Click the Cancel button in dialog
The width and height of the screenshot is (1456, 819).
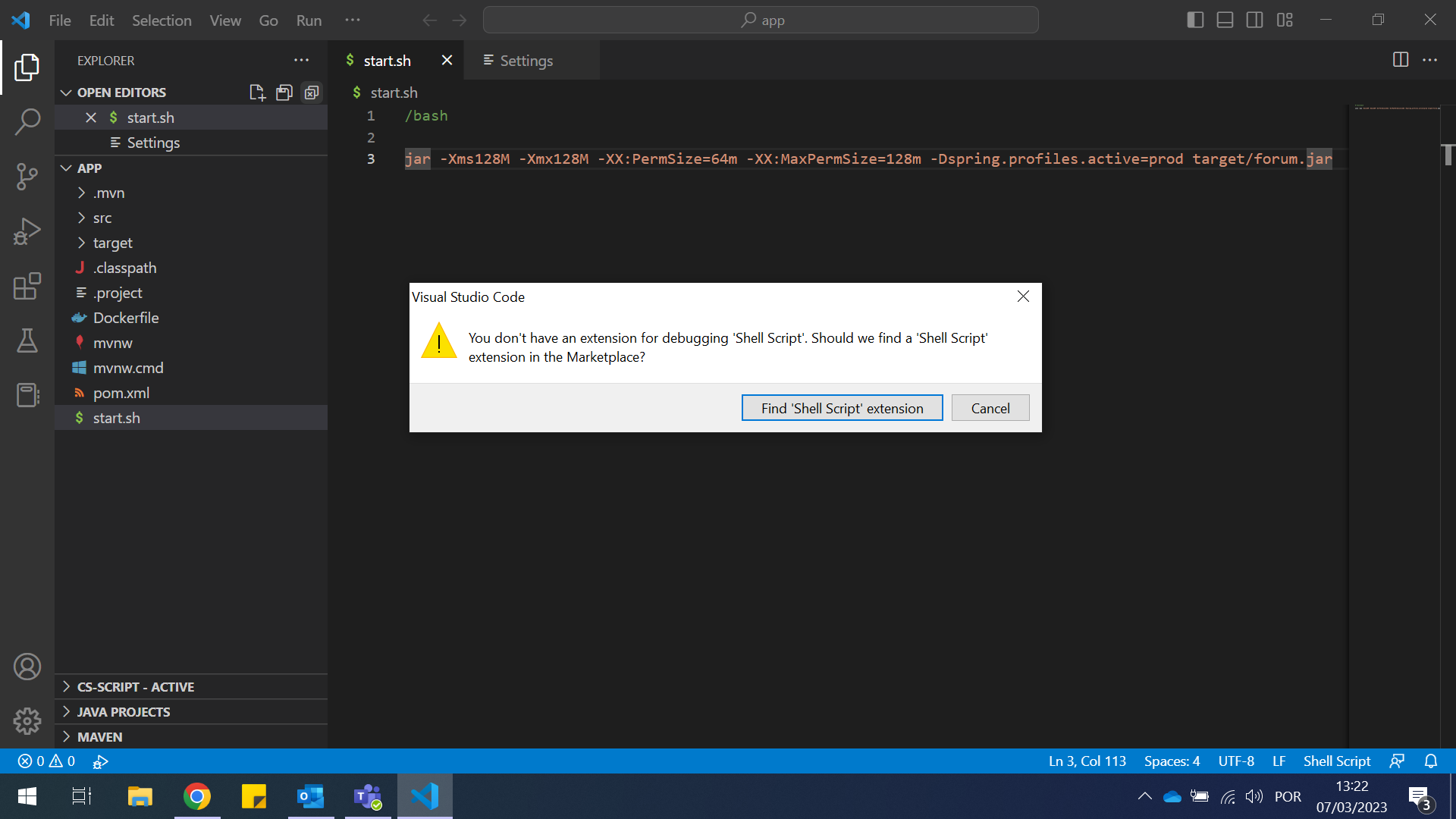click(x=990, y=408)
